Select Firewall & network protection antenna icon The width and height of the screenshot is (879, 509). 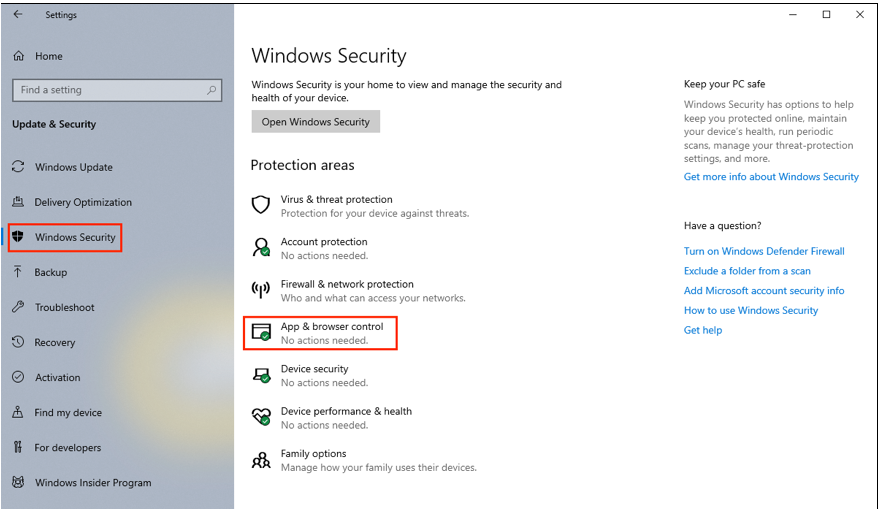tap(261, 290)
